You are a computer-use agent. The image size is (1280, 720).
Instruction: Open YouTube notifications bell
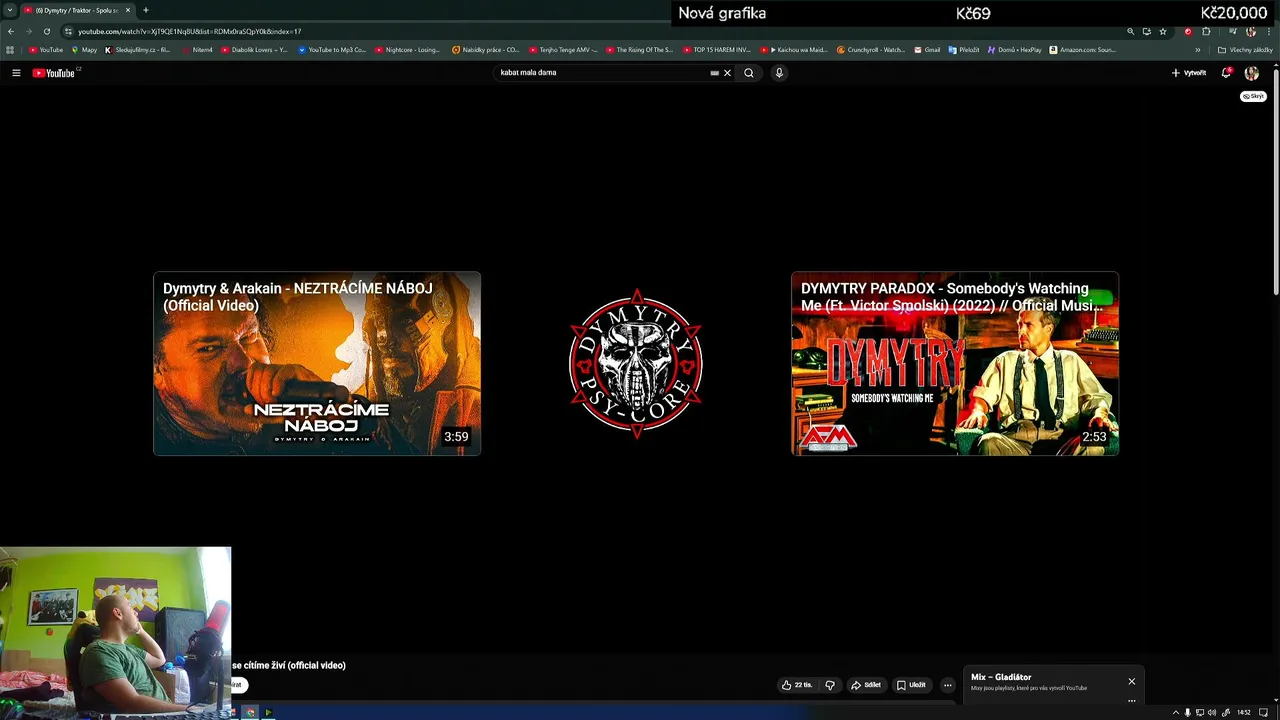tap(1226, 73)
